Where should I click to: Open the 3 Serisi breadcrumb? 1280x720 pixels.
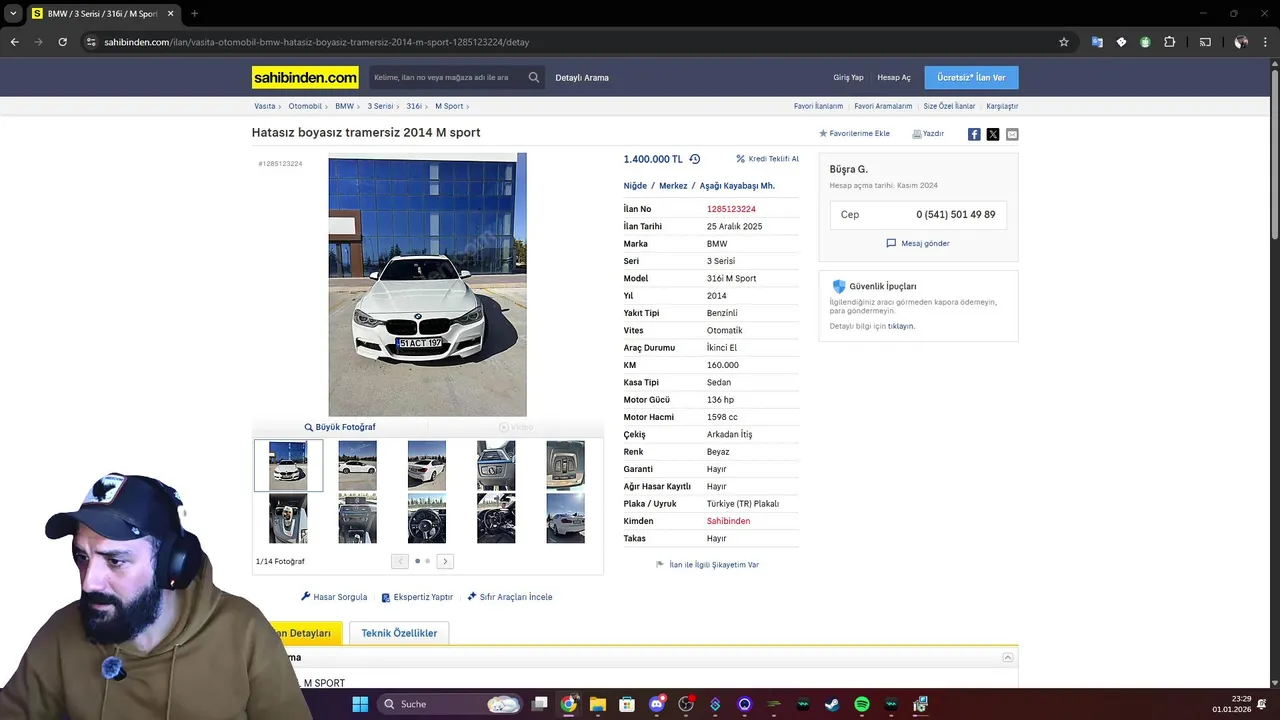pos(380,106)
